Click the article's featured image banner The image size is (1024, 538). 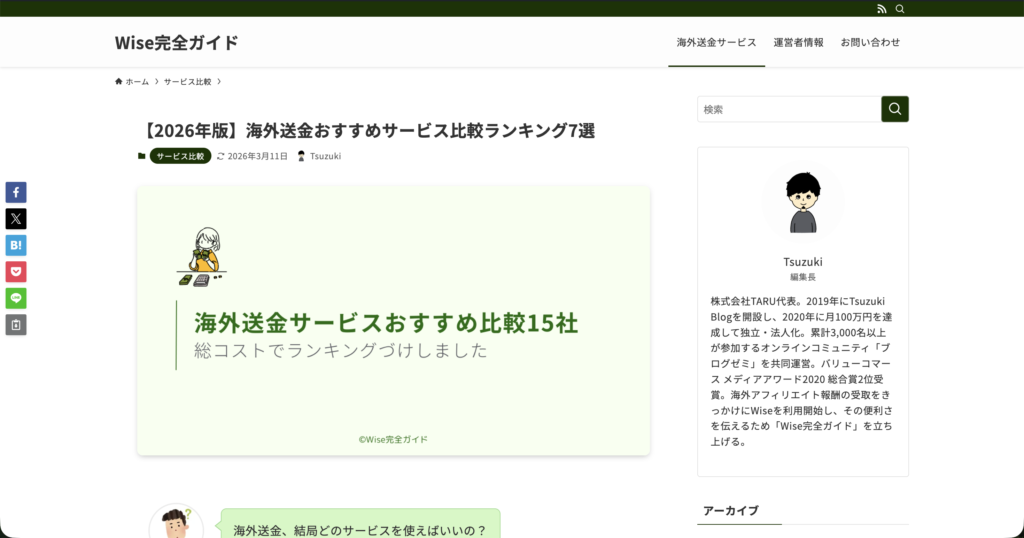tap(393, 321)
